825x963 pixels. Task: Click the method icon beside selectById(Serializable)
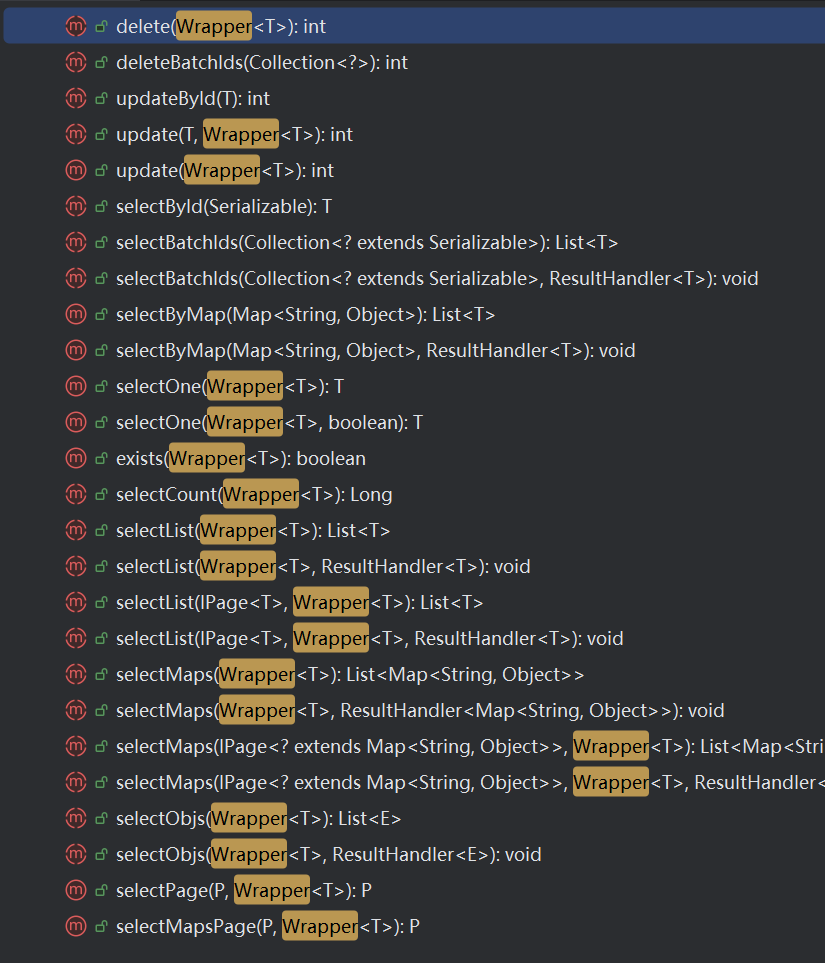point(76,206)
